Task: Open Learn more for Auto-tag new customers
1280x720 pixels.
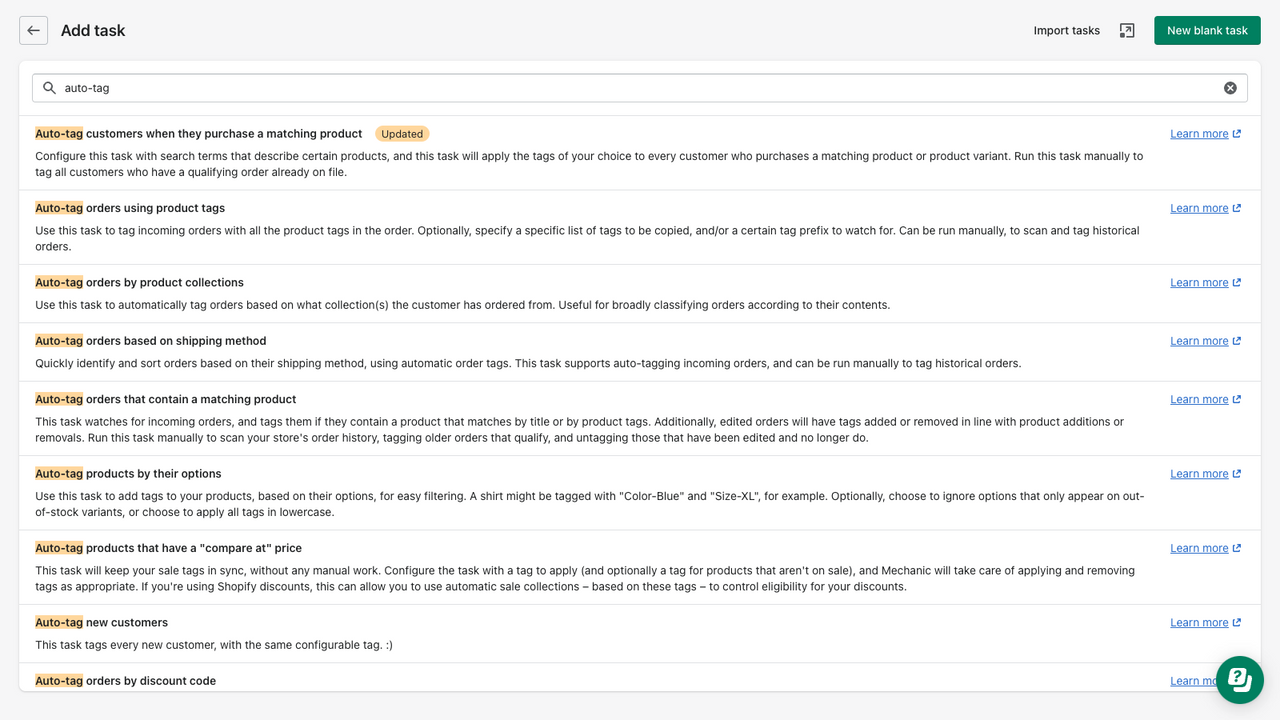Action: click(1198, 621)
